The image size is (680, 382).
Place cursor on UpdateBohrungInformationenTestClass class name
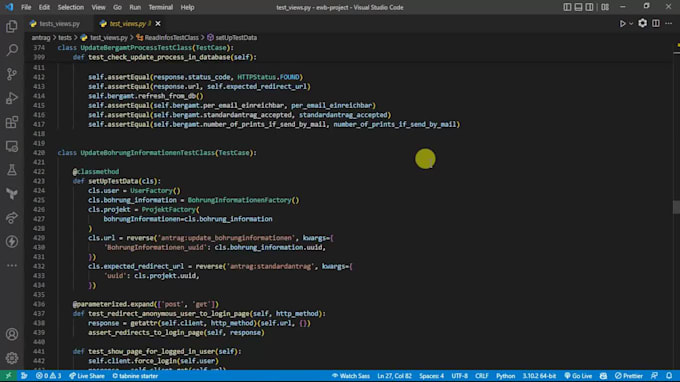[x=147, y=153]
